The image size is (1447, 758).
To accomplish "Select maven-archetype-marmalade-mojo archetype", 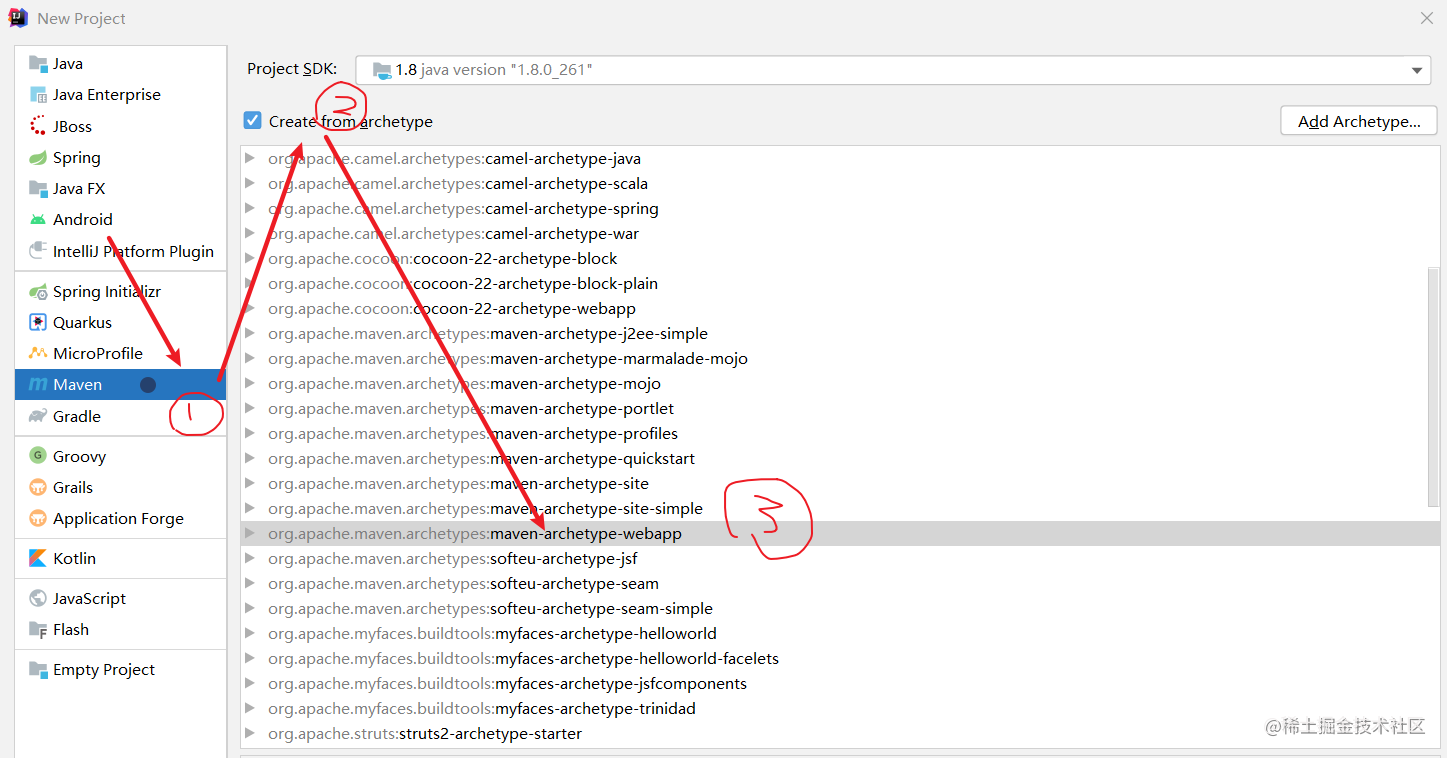I will [x=508, y=359].
